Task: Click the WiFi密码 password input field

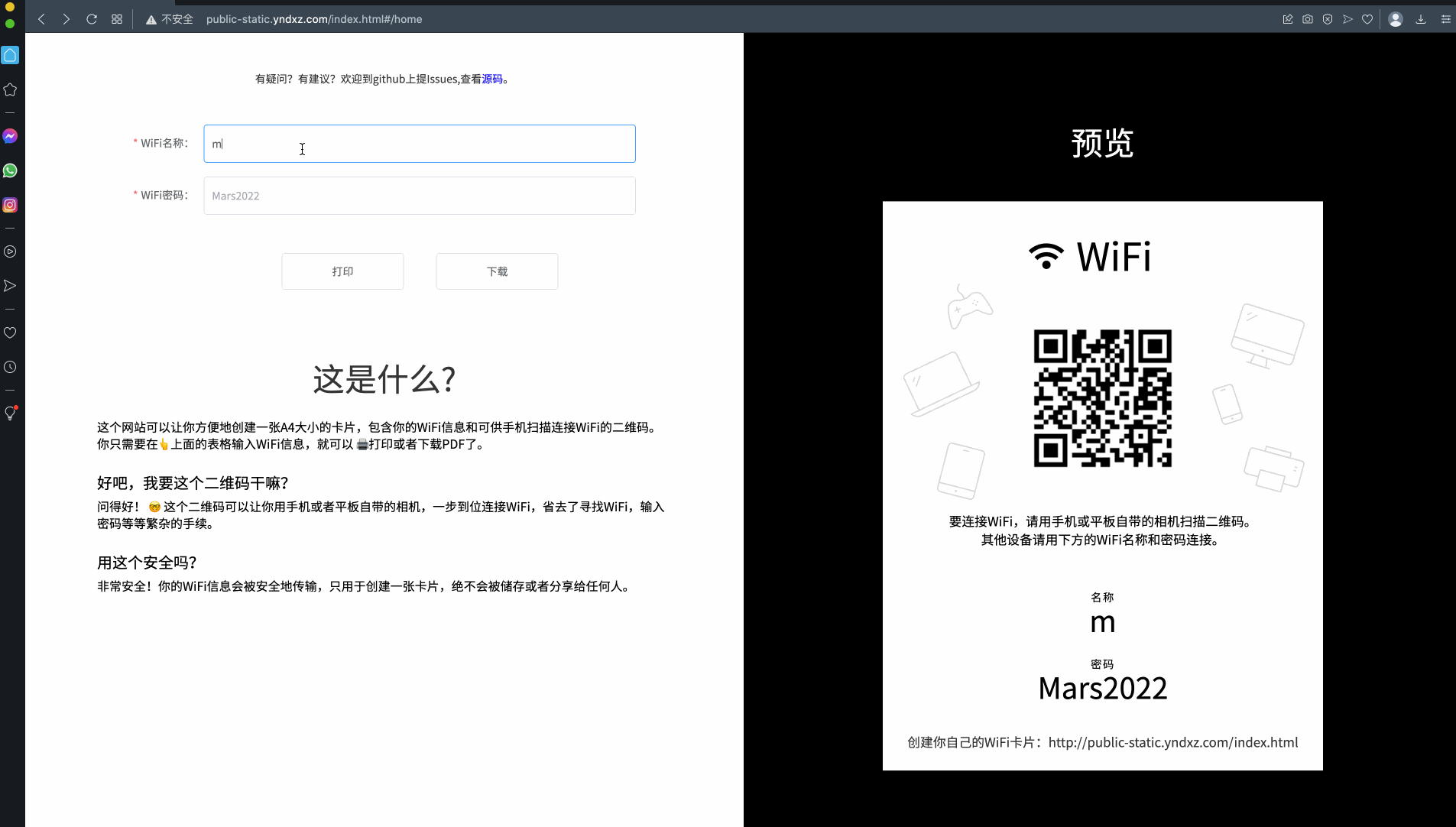Action: coord(419,195)
